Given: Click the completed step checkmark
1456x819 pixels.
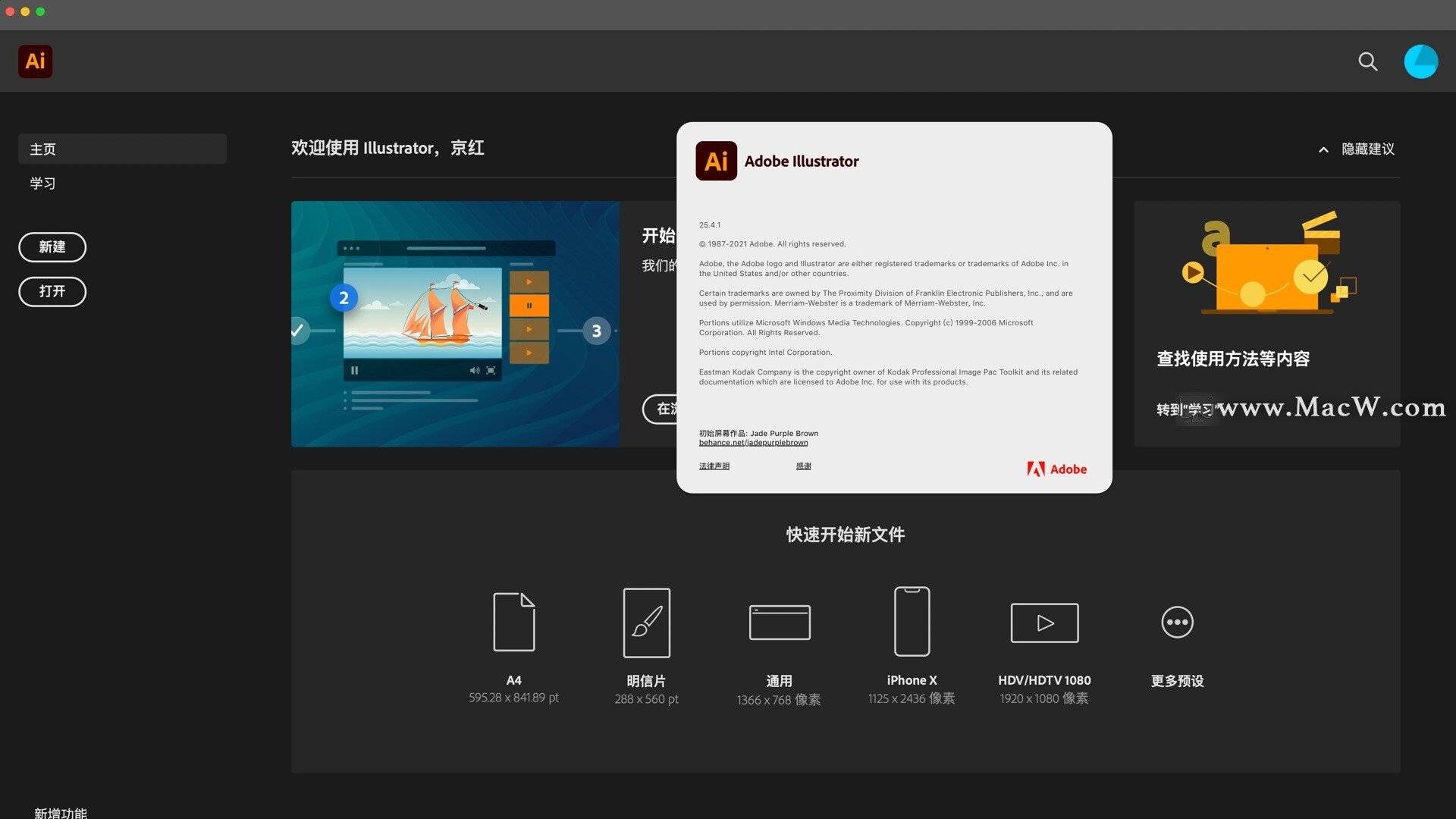Looking at the screenshot, I should [x=298, y=331].
